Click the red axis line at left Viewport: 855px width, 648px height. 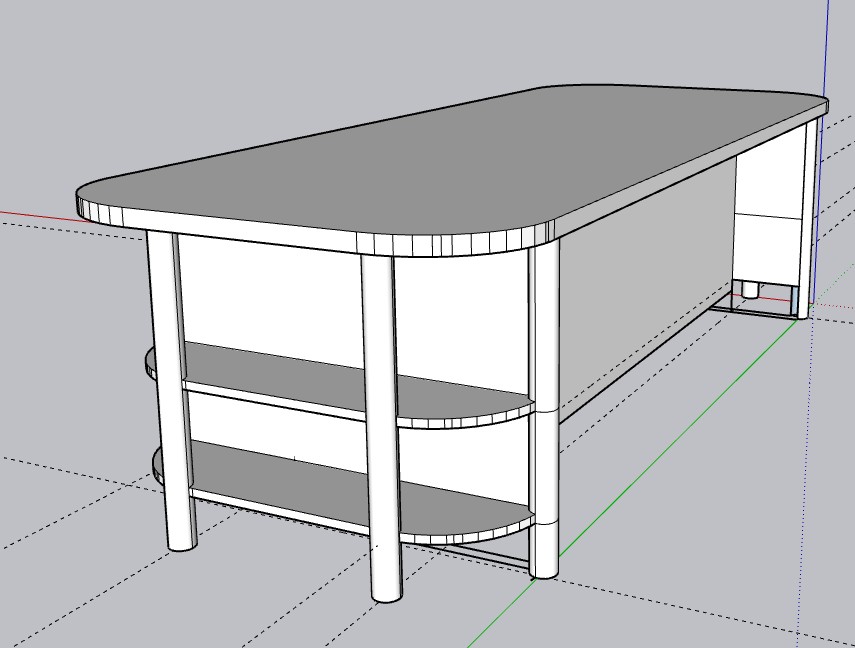[40, 216]
